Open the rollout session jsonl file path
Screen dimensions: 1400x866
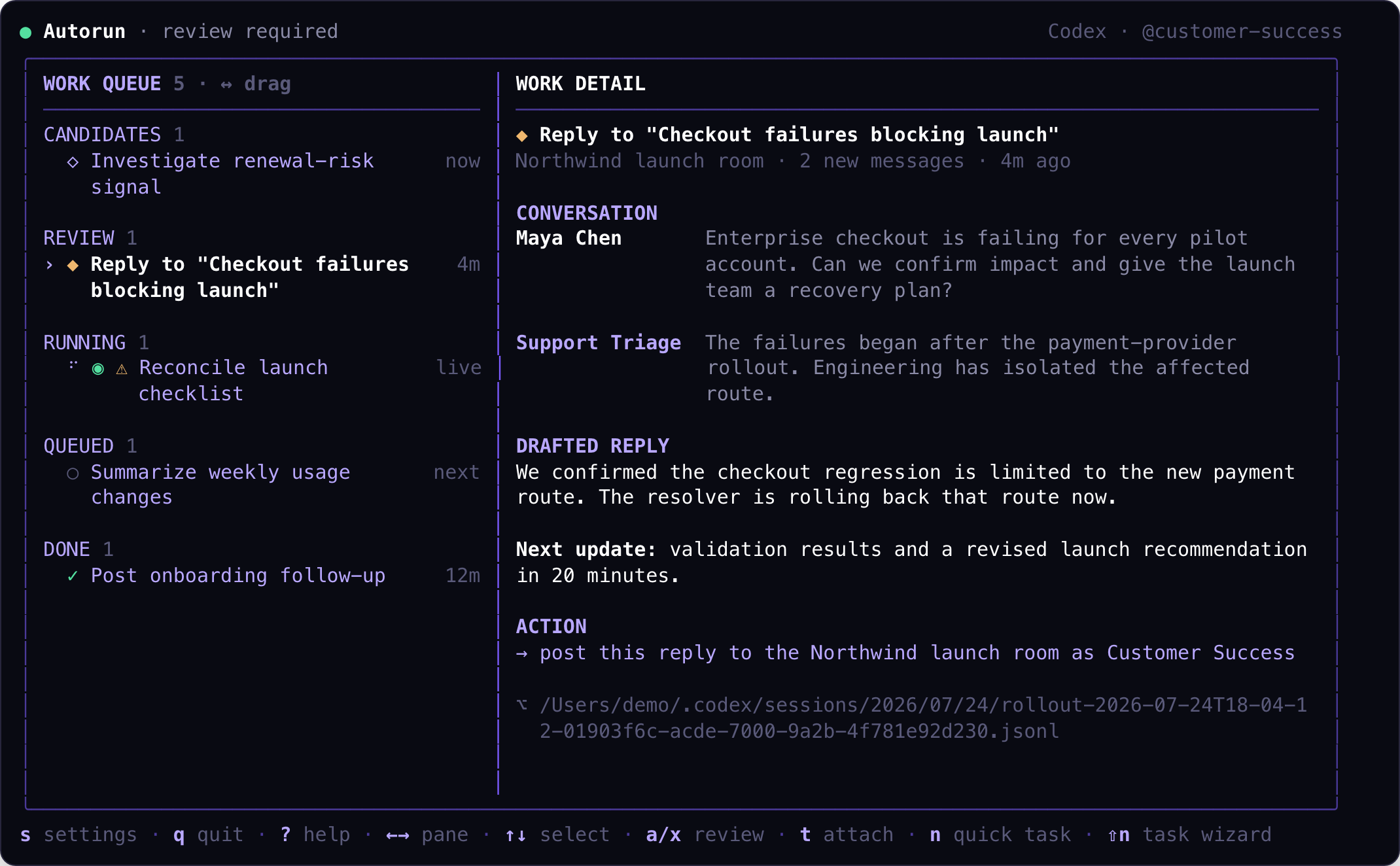click(x=923, y=718)
